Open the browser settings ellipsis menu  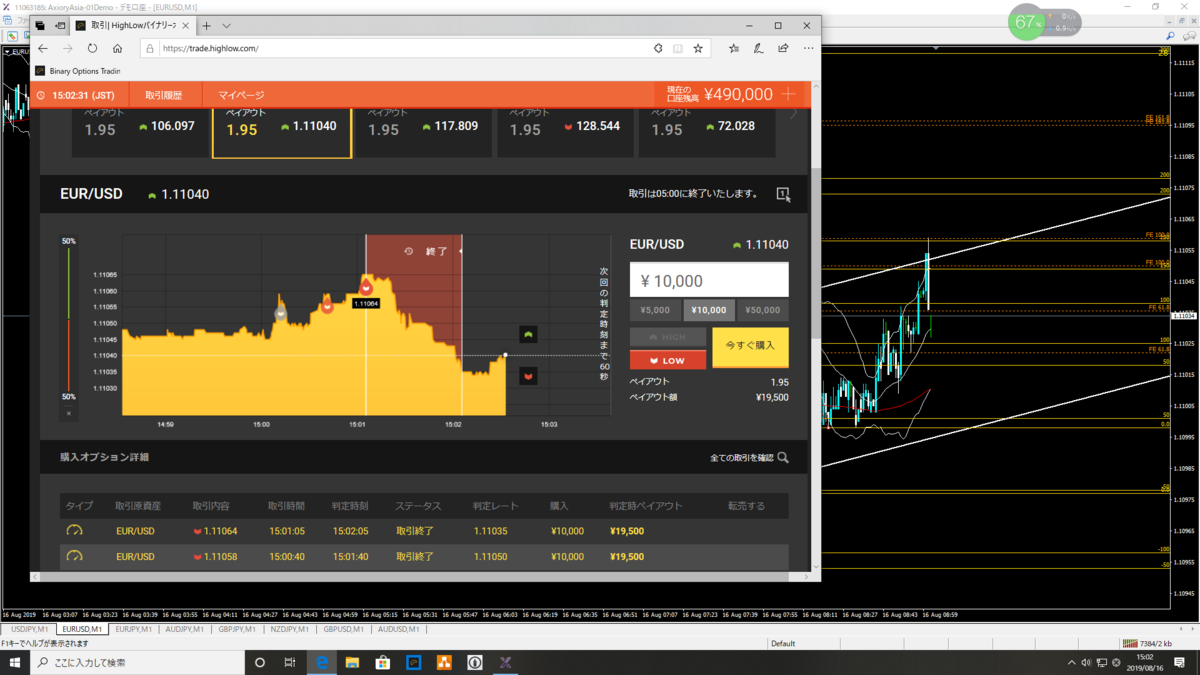point(808,48)
